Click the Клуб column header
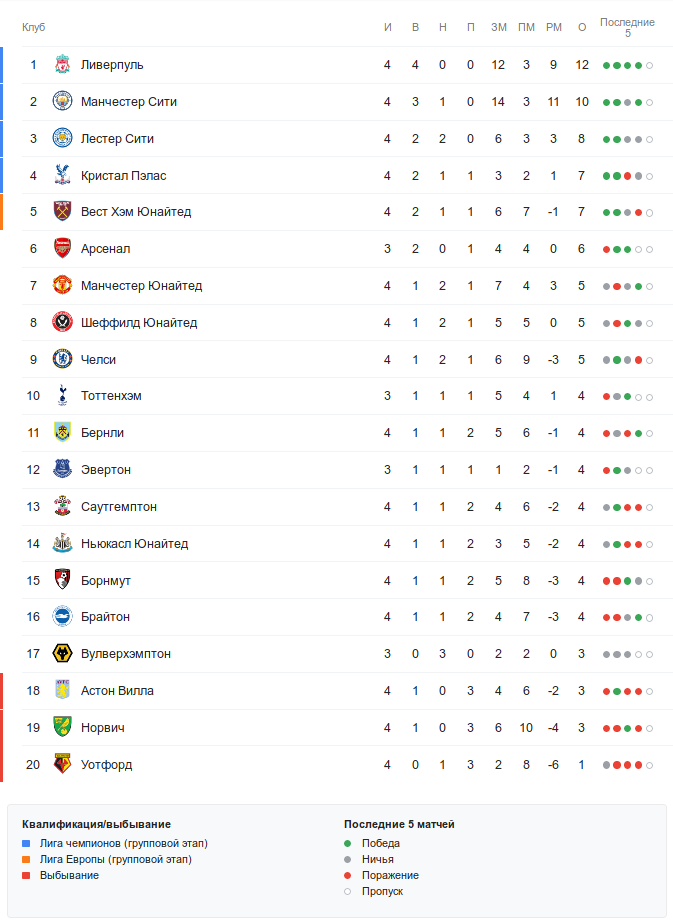Viewport: 673px width, 924px height. pyautogui.click(x=34, y=27)
